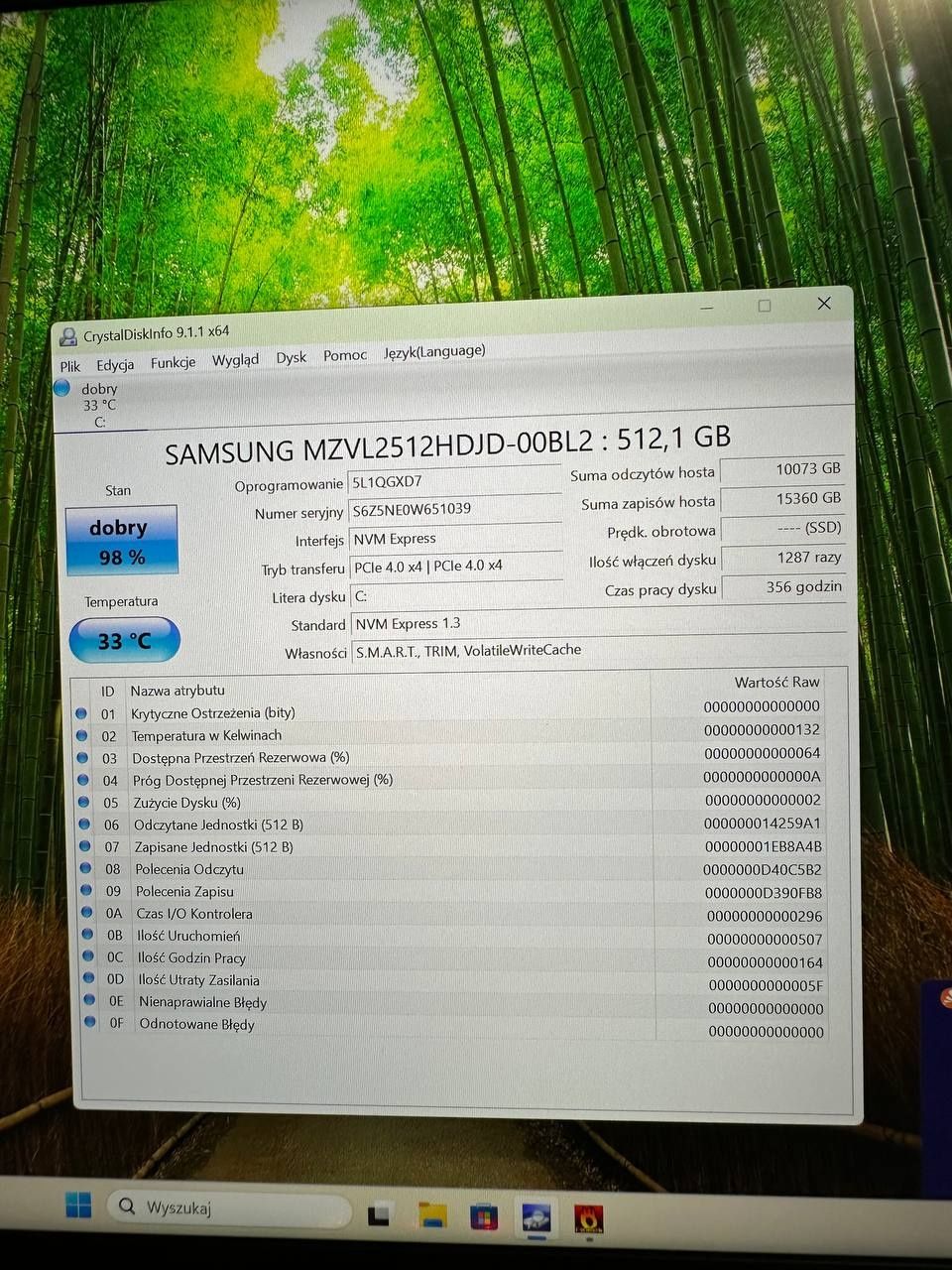Viewport: 952px width, 1270px height.
Task: Click the Tryb transferu PCIe 4.0 x4 field
Action: [x=457, y=566]
